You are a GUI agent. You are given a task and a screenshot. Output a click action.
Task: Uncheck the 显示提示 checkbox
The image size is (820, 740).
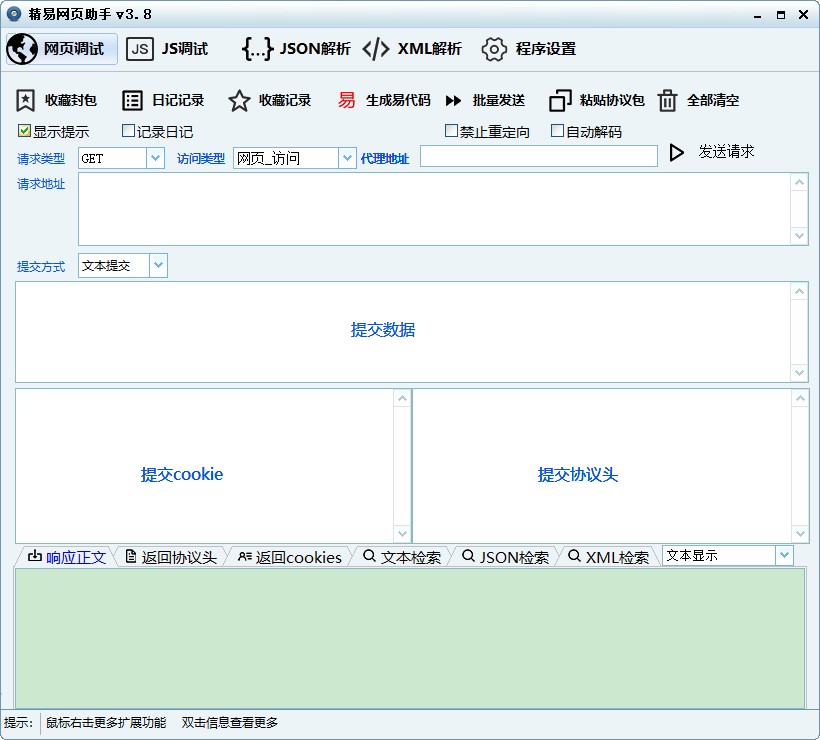tap(24, 131)
